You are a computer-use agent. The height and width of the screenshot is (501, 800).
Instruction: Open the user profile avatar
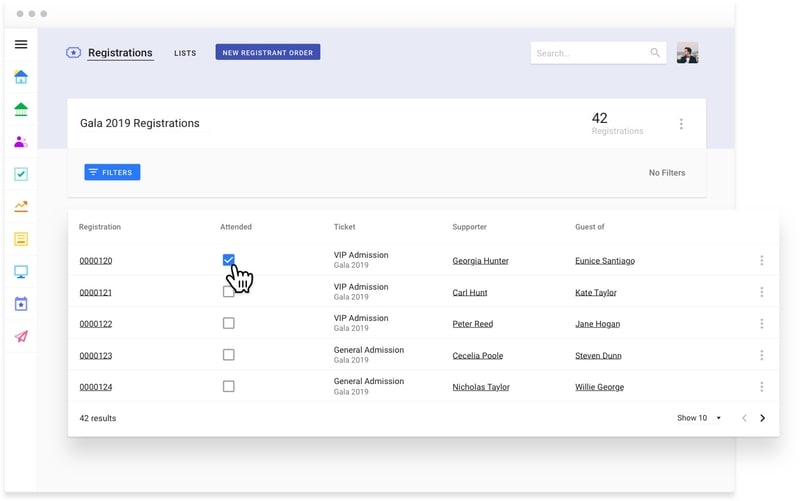687,53
